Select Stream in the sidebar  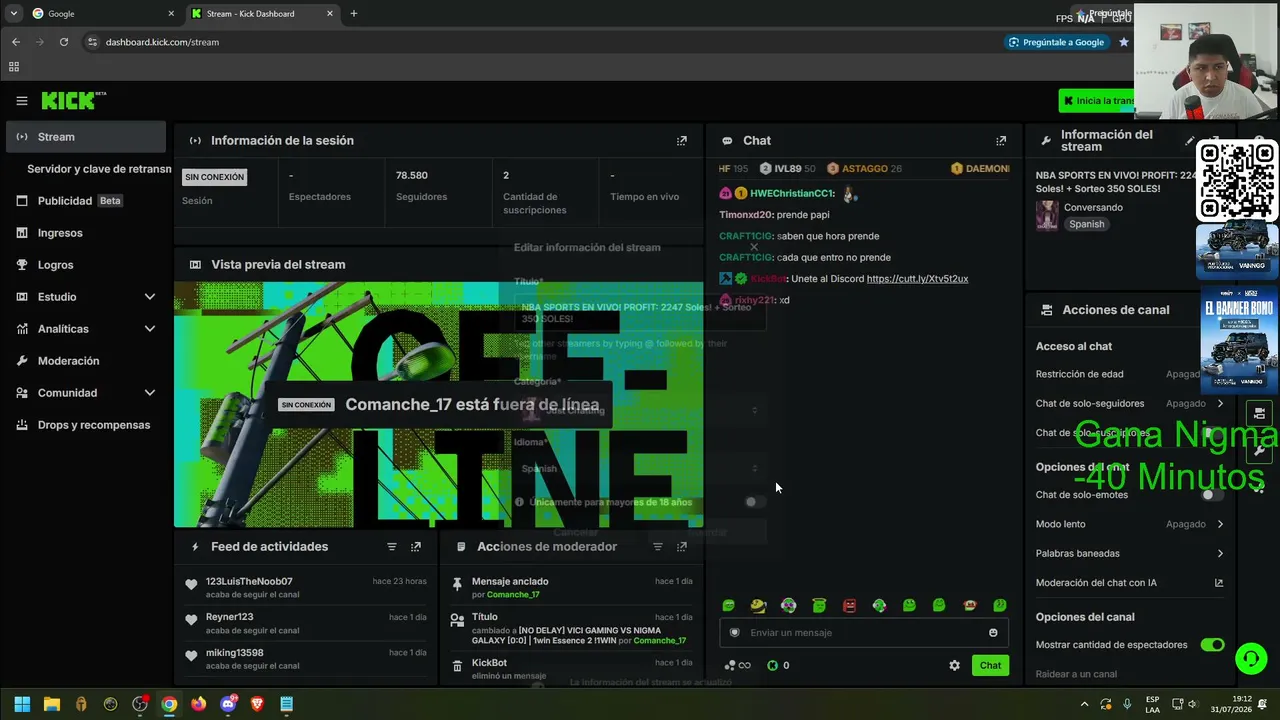[x=86, y=137]
